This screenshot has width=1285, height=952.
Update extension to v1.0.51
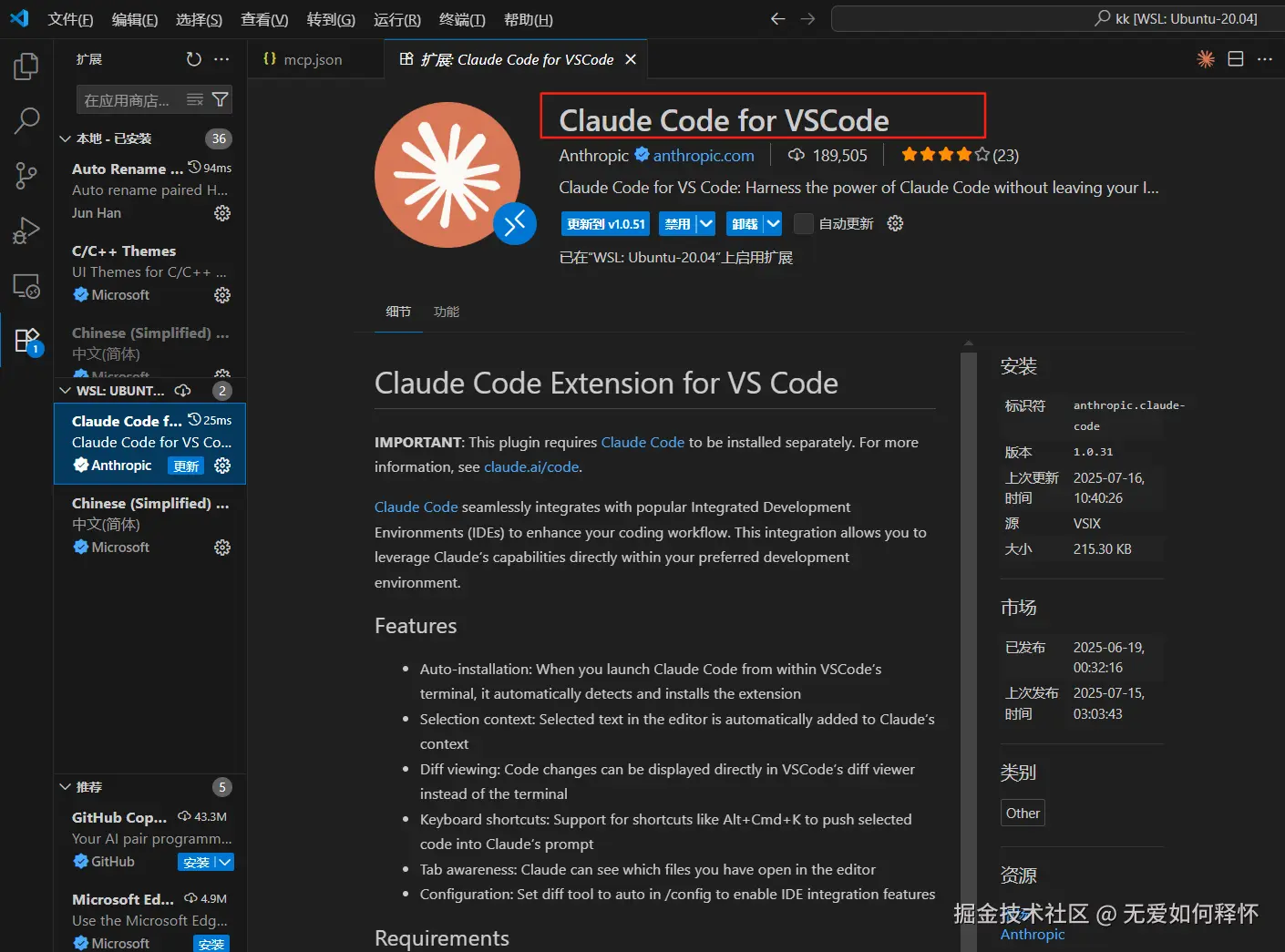pos(606,223)
